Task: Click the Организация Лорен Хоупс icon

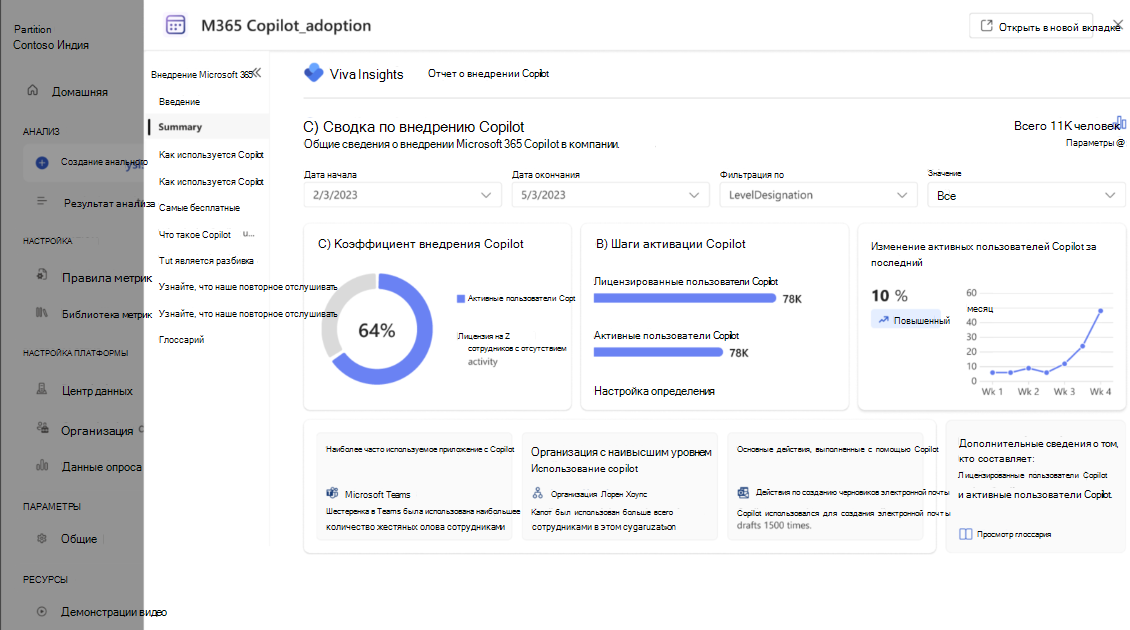Action: tap(538, 493)
